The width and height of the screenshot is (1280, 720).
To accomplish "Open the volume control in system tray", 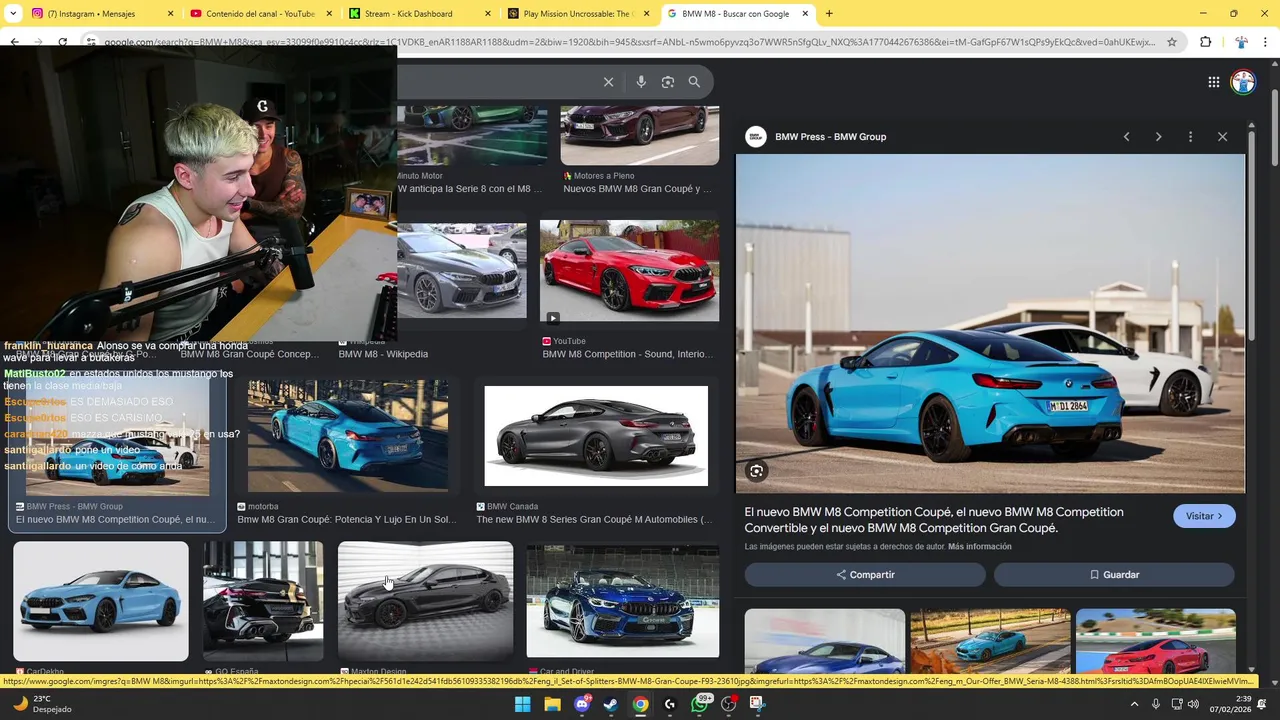I will pyautogui.click(x=1193, y=704).
